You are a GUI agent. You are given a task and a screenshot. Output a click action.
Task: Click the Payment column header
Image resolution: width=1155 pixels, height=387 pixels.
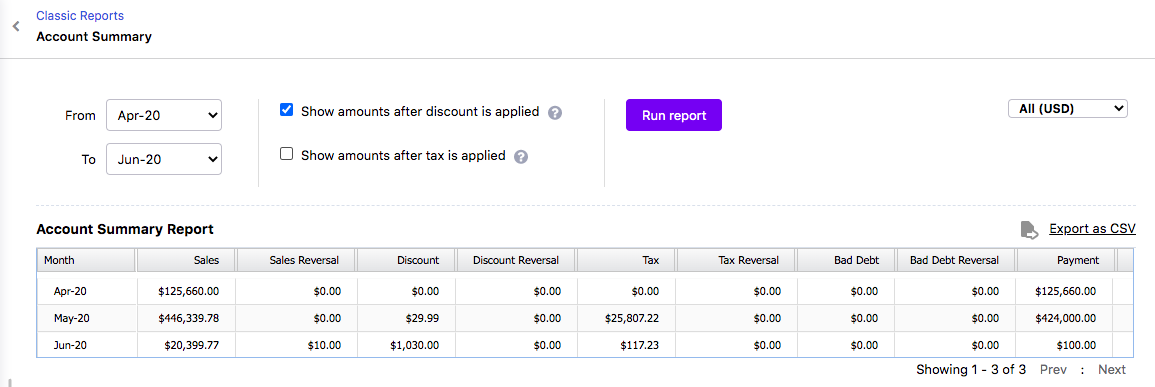pos(1067,260)
